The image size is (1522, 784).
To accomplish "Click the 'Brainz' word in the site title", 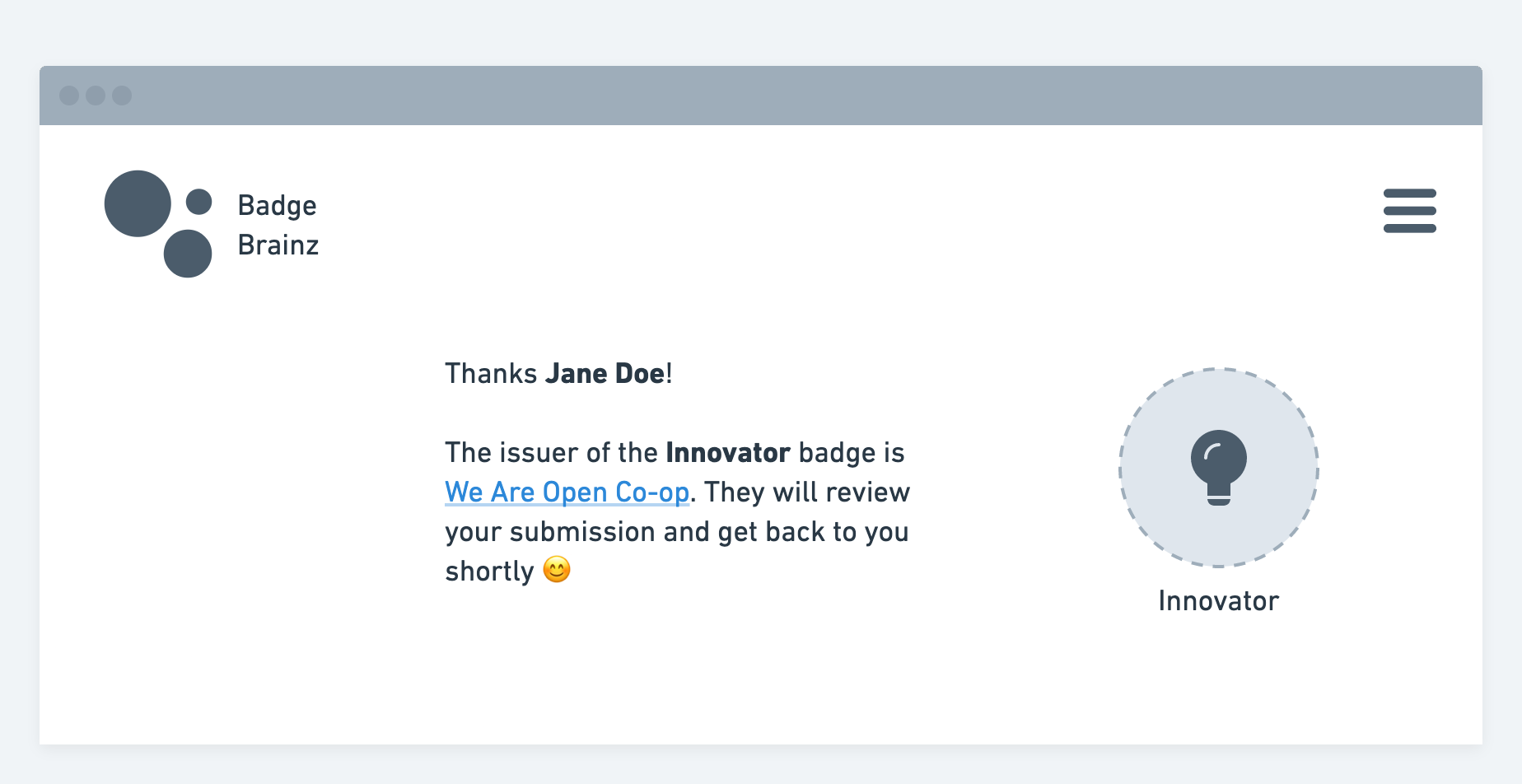I will (x=278, y=245).
